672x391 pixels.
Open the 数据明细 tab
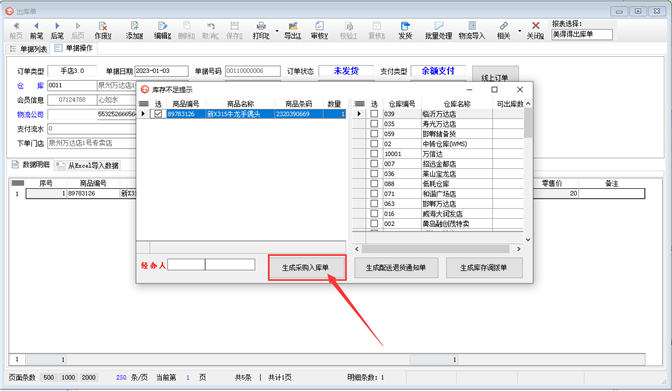coord(30,165)
